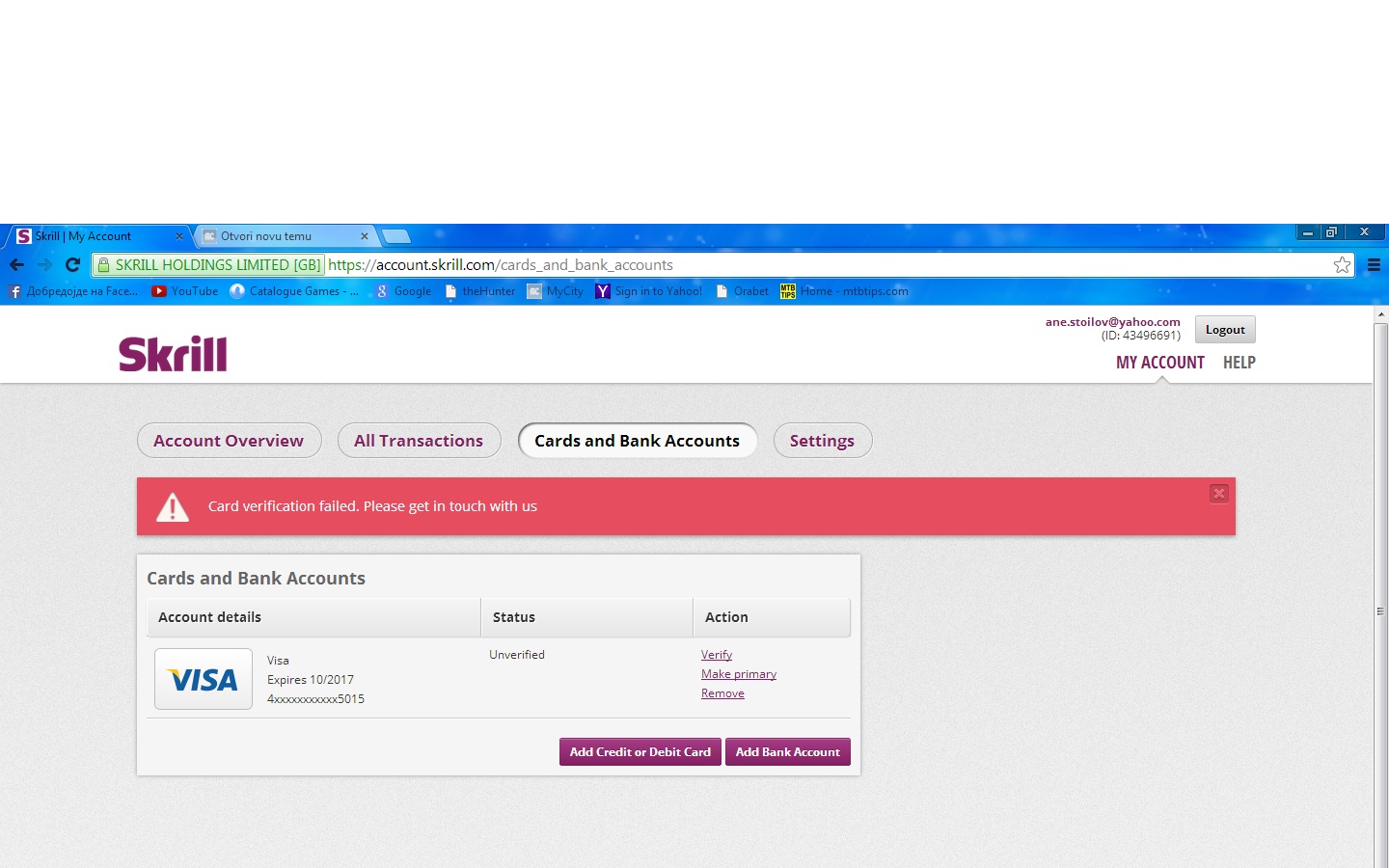Click Add Credit or Debit Card
The width and height of the screenshot is (1389, 868).
pos(640,752)
